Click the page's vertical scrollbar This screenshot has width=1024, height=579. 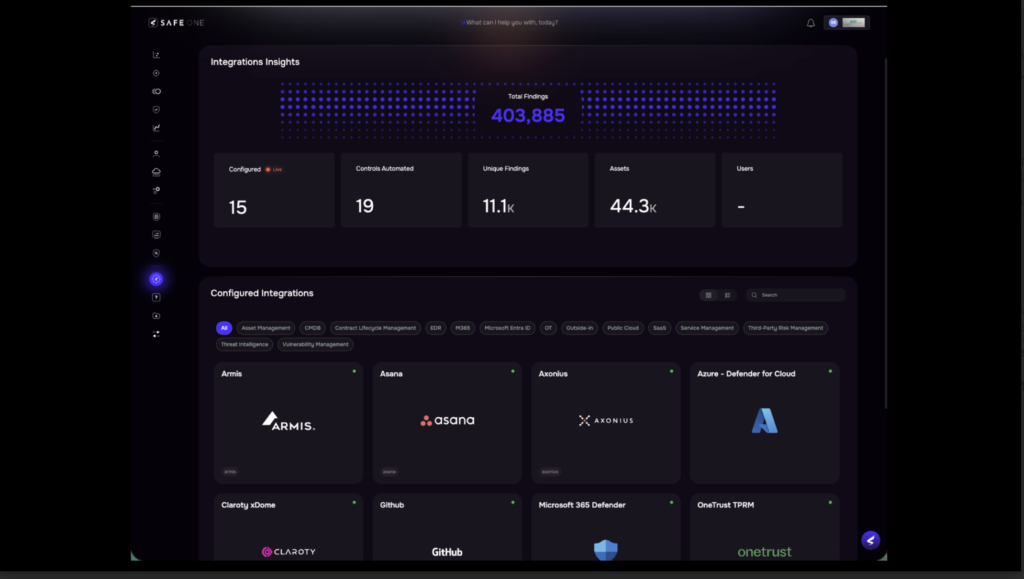click(886, 230)
